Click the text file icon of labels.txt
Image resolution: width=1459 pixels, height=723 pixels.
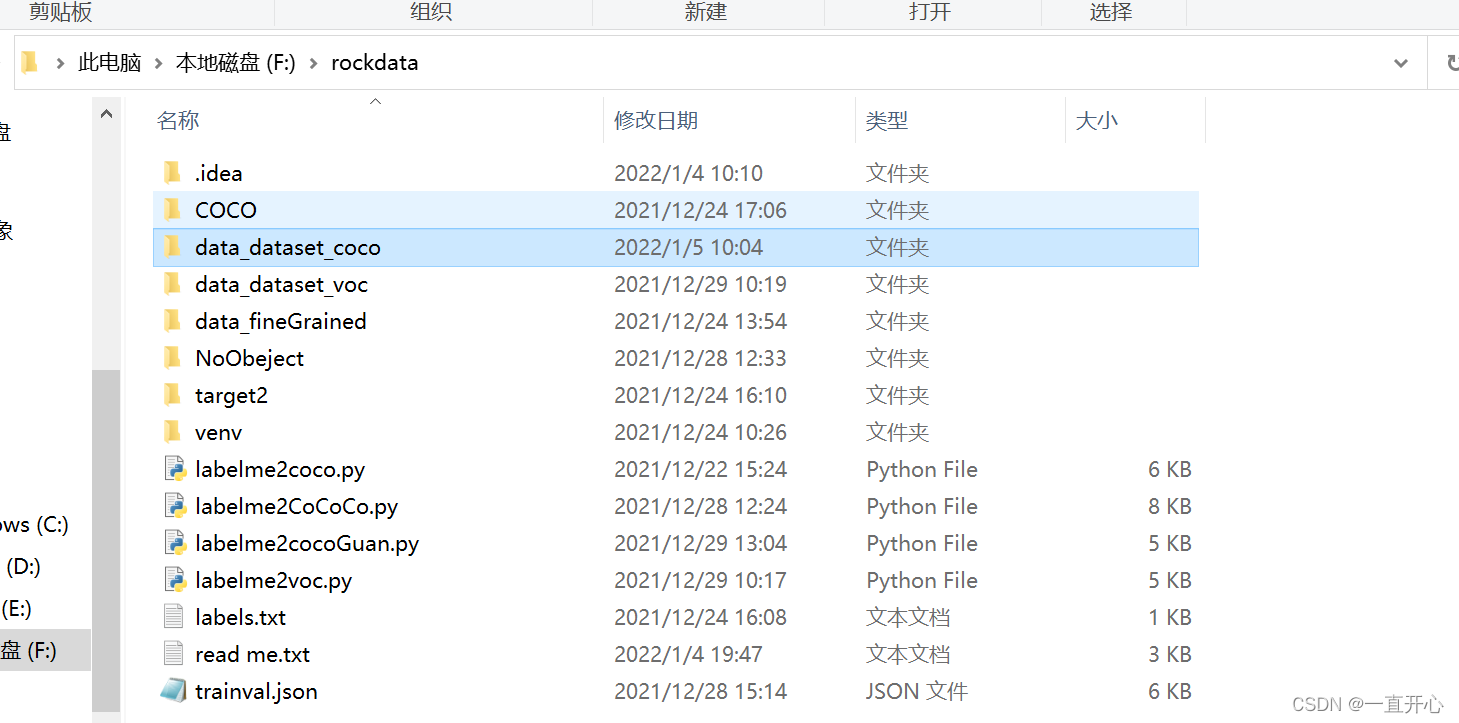point(174,617)
